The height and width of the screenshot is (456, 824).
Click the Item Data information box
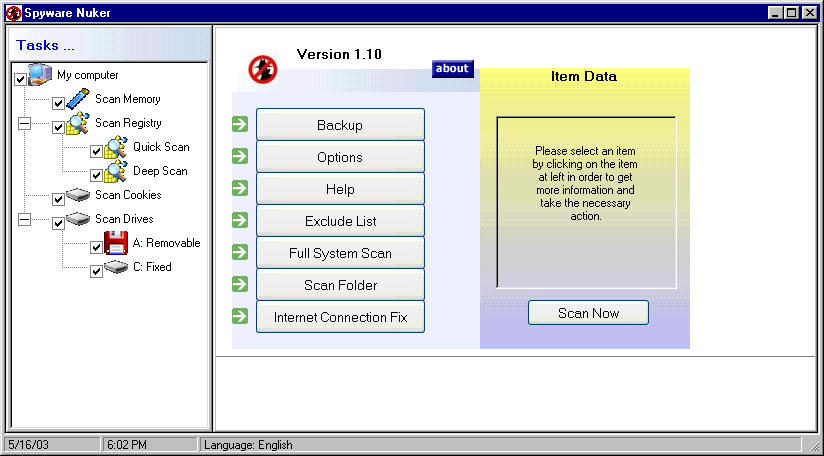(x=586, y=202)
